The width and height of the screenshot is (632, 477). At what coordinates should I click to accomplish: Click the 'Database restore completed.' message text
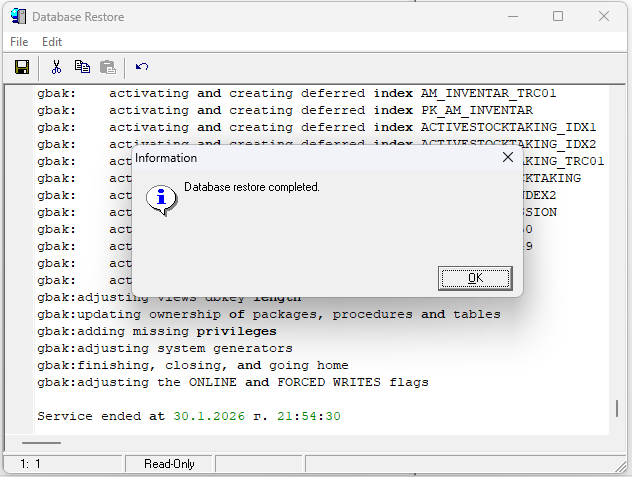click(x=252, y=187)
